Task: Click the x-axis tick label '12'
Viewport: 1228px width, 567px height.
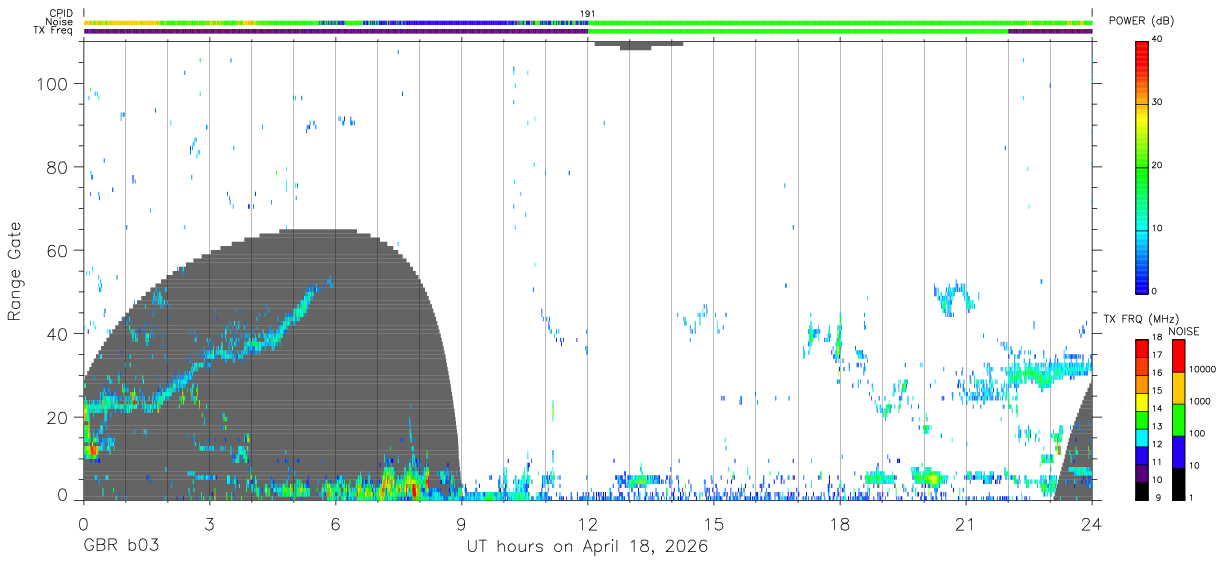Action: click(588, 524)
